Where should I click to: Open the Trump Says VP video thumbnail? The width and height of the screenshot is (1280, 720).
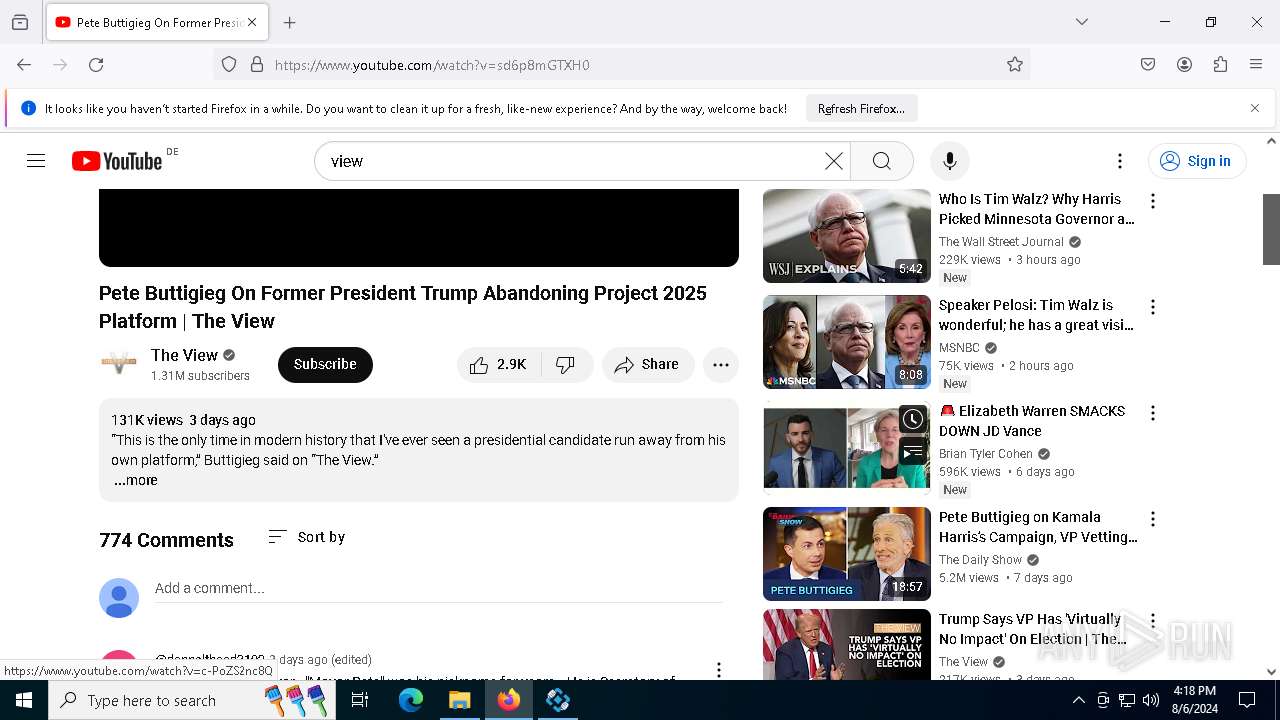coord(846,645)
